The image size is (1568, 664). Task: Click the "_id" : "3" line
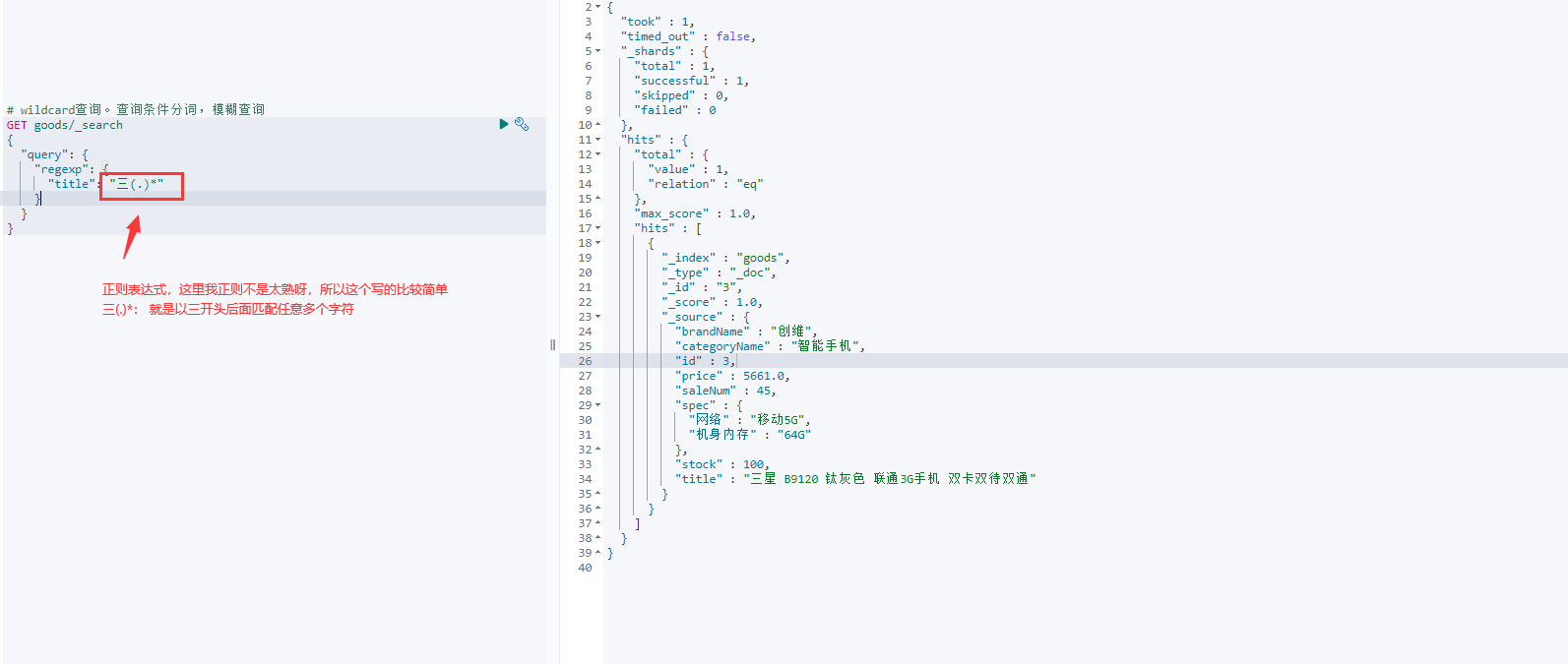702,287
